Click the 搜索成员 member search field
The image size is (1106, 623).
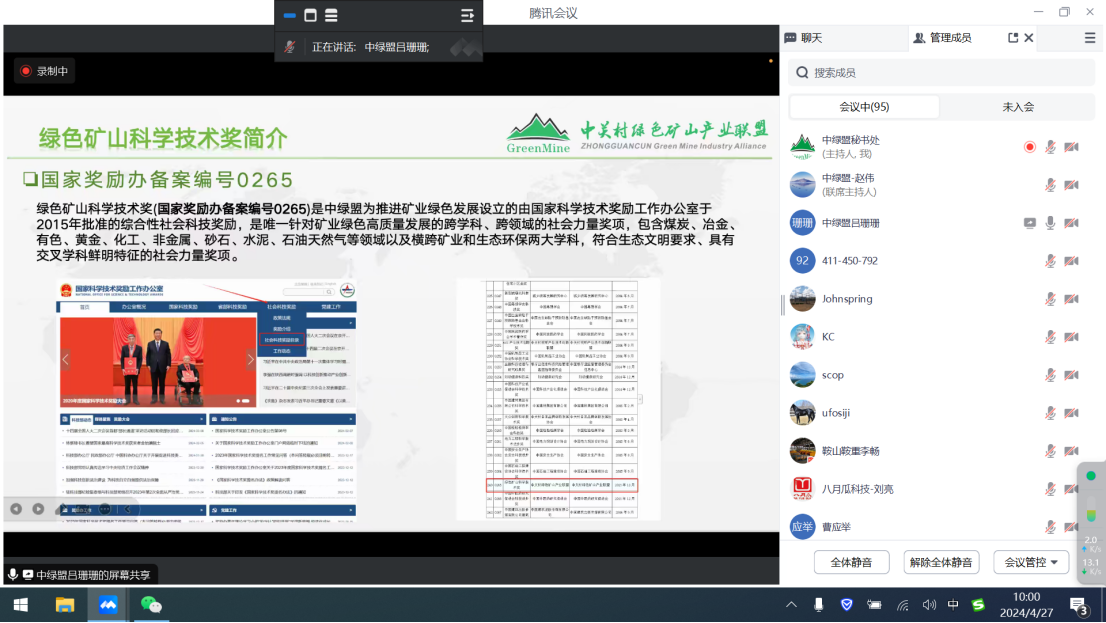942,73
